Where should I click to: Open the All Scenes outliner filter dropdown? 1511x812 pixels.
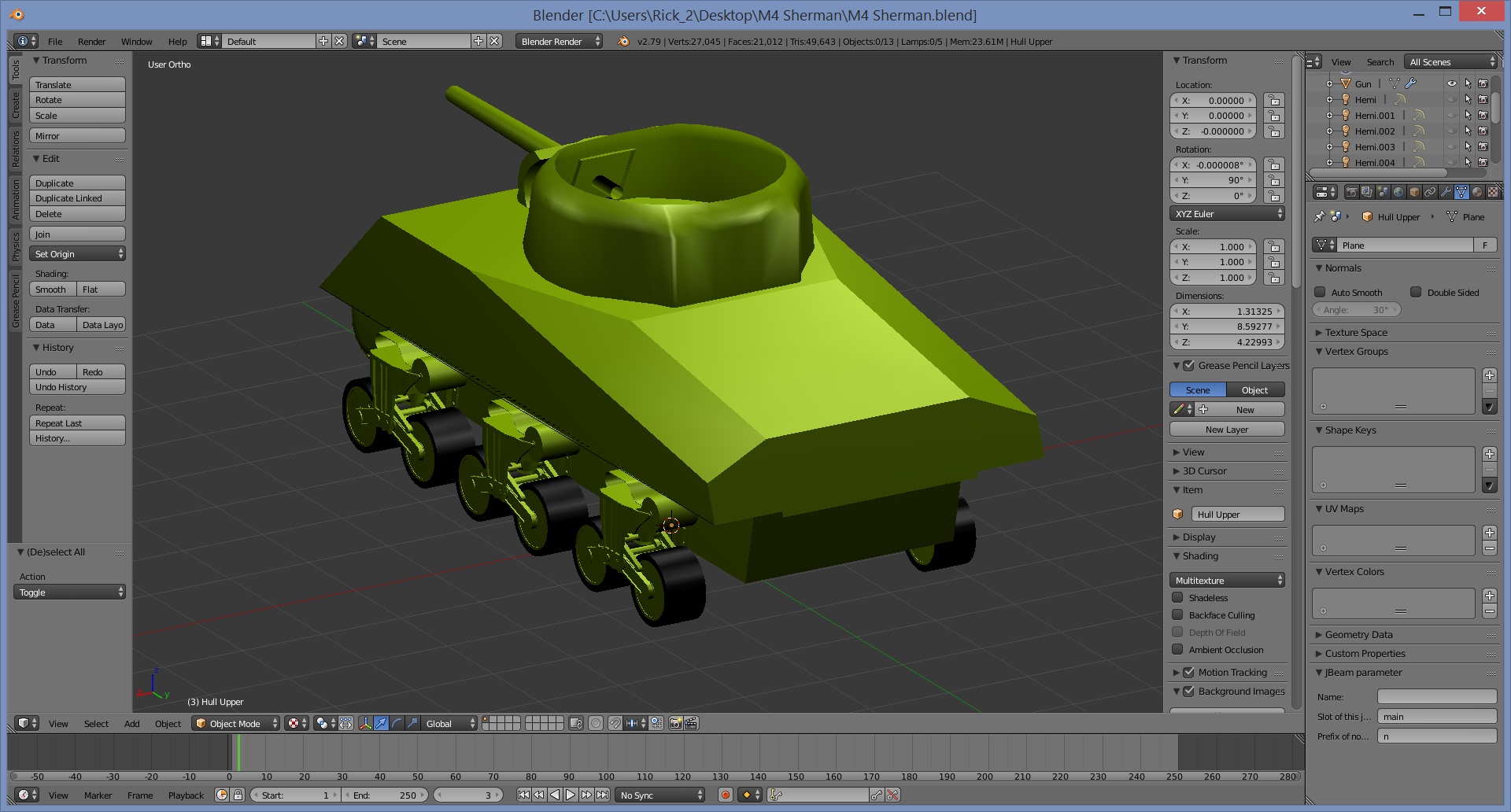pos(1450,61)
